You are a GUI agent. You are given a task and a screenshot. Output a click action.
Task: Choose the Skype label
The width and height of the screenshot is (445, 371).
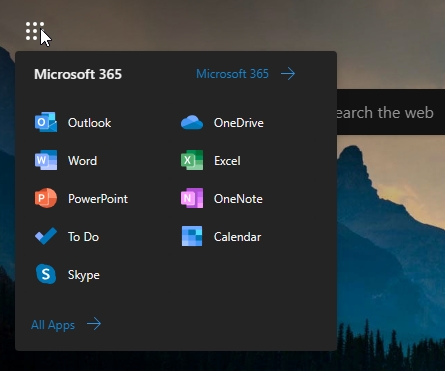point(84,275)
